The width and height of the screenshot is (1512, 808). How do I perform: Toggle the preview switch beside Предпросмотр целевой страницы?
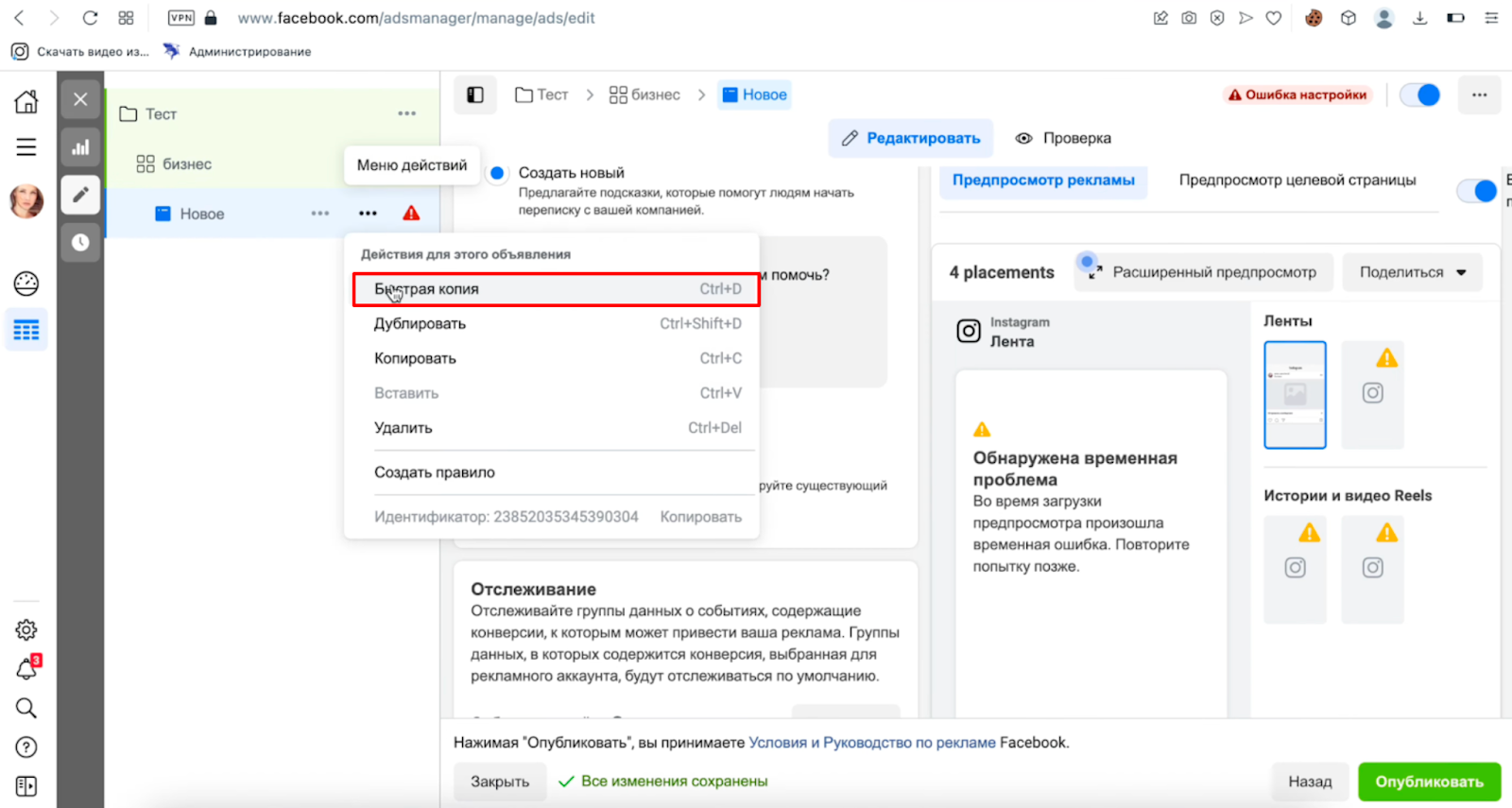click(1477, 191)
